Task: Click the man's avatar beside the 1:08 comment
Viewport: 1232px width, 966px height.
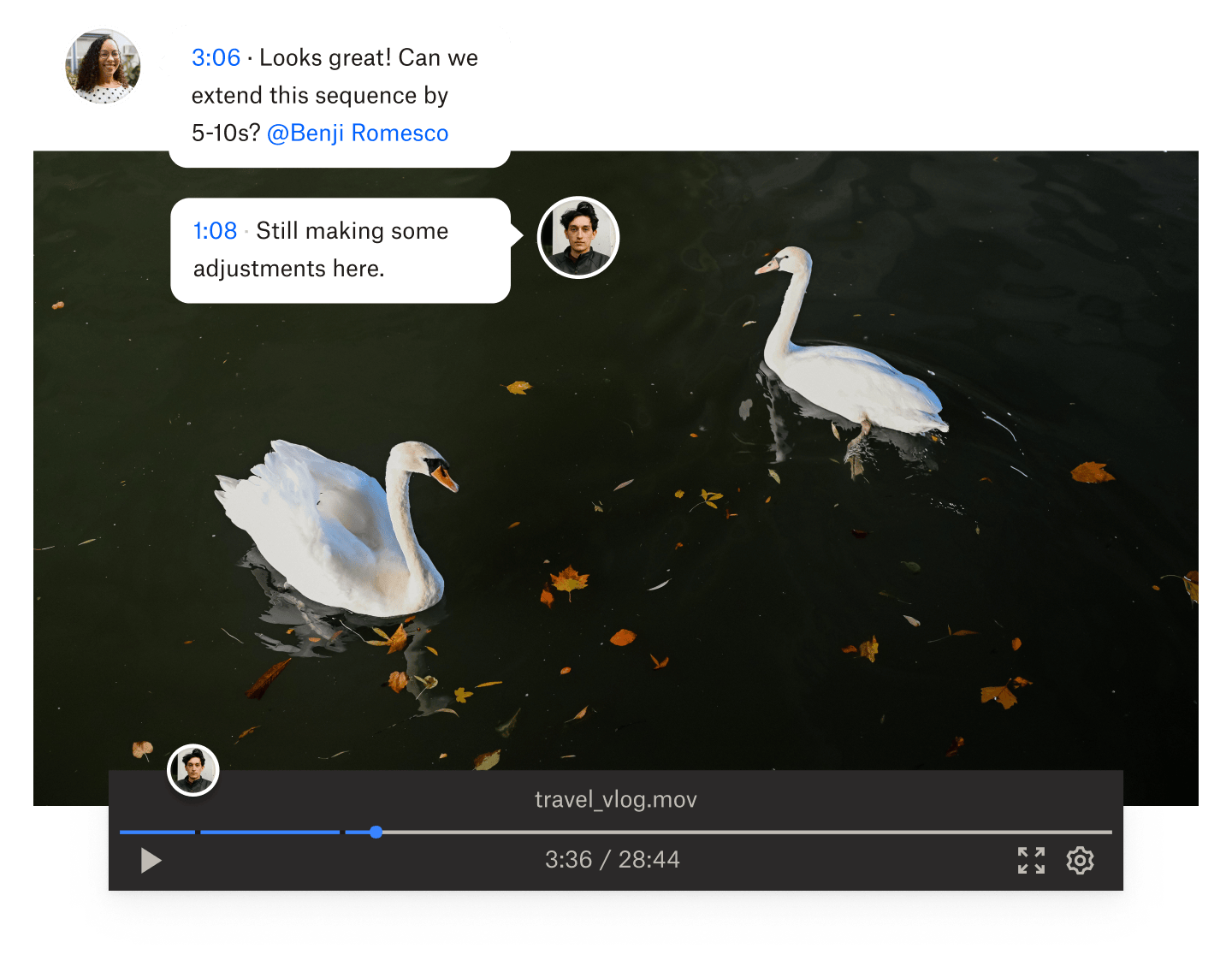Action: (578, 237)
